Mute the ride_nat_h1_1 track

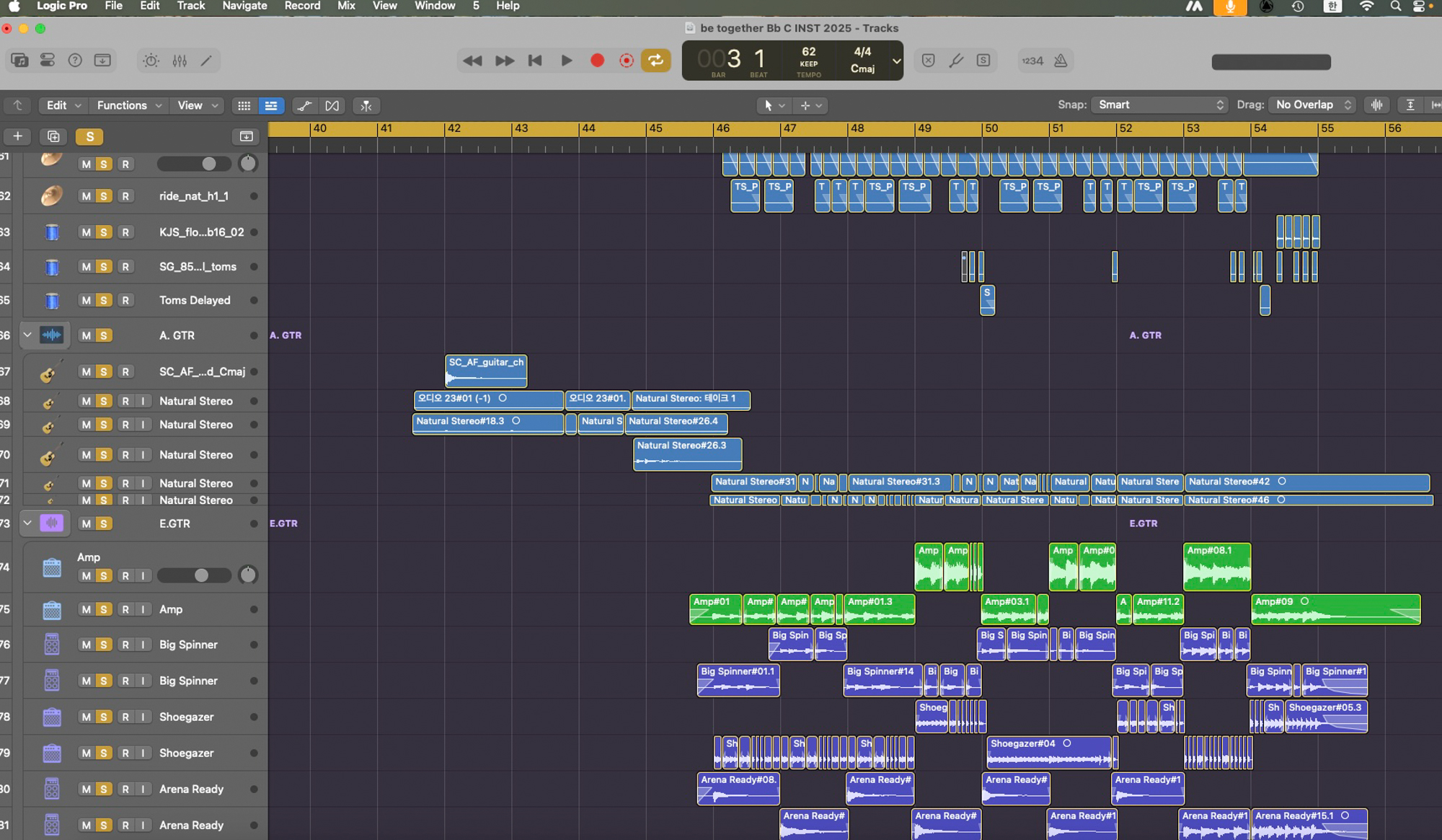pyautogui.click(x=86, y=196)
